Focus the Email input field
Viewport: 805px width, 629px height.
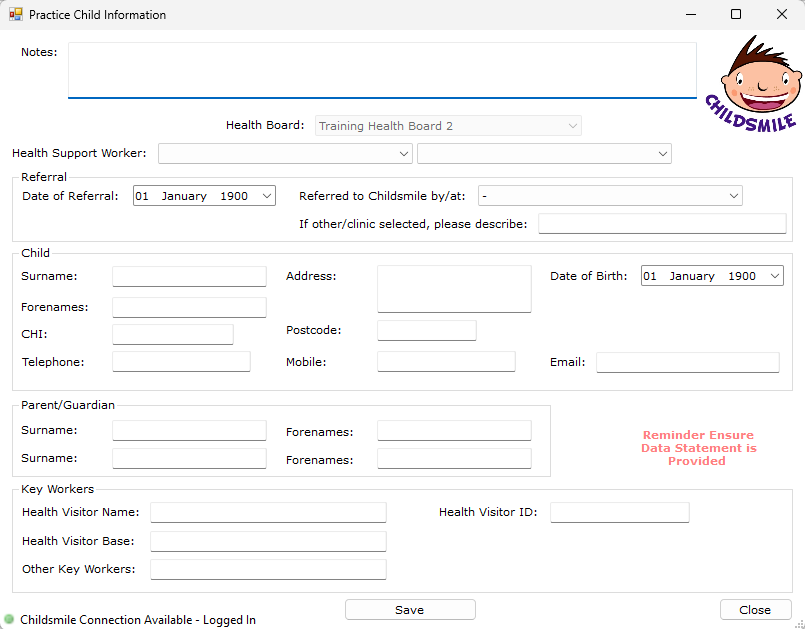[687, 363]
